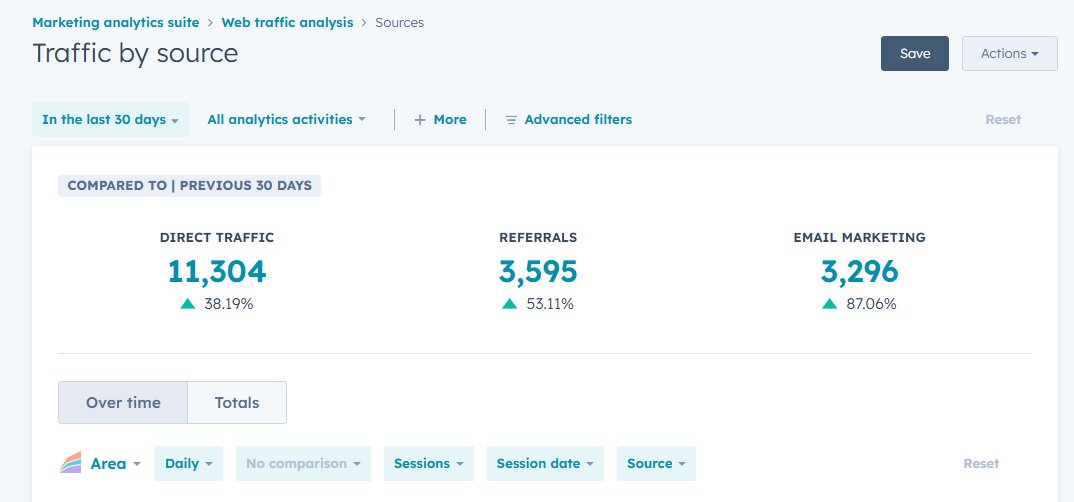Switch to the Over time tab
This screenshot has height=502, width=1074.
pos(123,403)
